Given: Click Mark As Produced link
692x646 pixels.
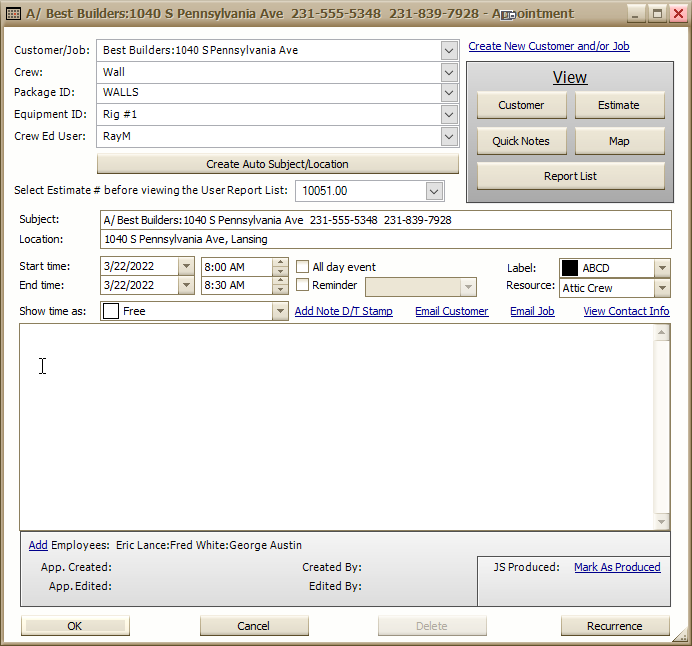Looking at the screenshot, I should coord(616,567).
